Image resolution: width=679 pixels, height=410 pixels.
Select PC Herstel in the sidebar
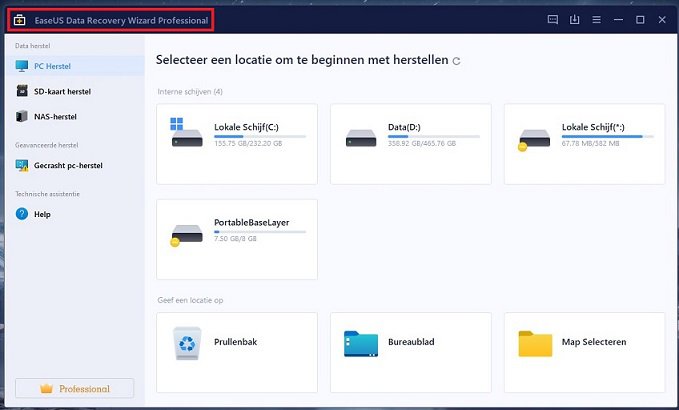(x=52, y=67)
